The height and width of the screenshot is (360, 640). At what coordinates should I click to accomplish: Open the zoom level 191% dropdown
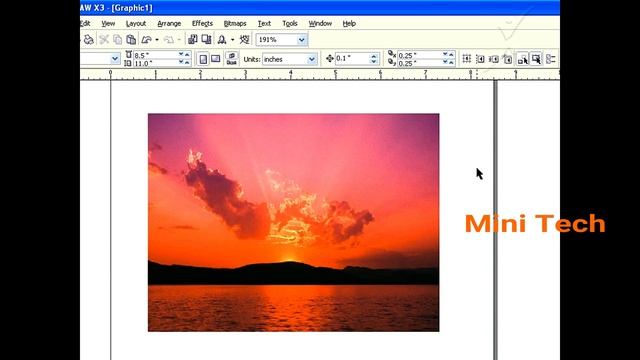pyautogui.click(x=301, y=40)
